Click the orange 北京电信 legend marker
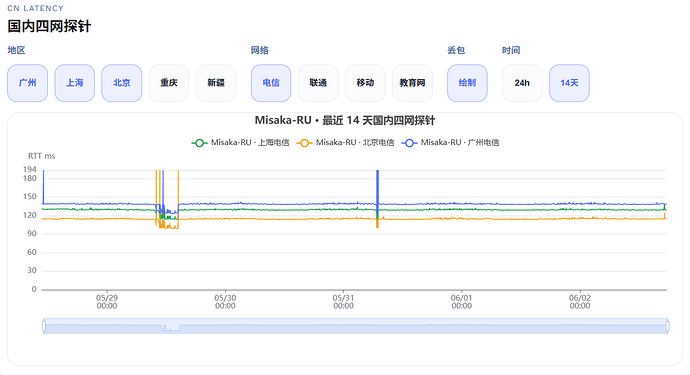Viewport: 690px width, 375px height. pos(304,143)
